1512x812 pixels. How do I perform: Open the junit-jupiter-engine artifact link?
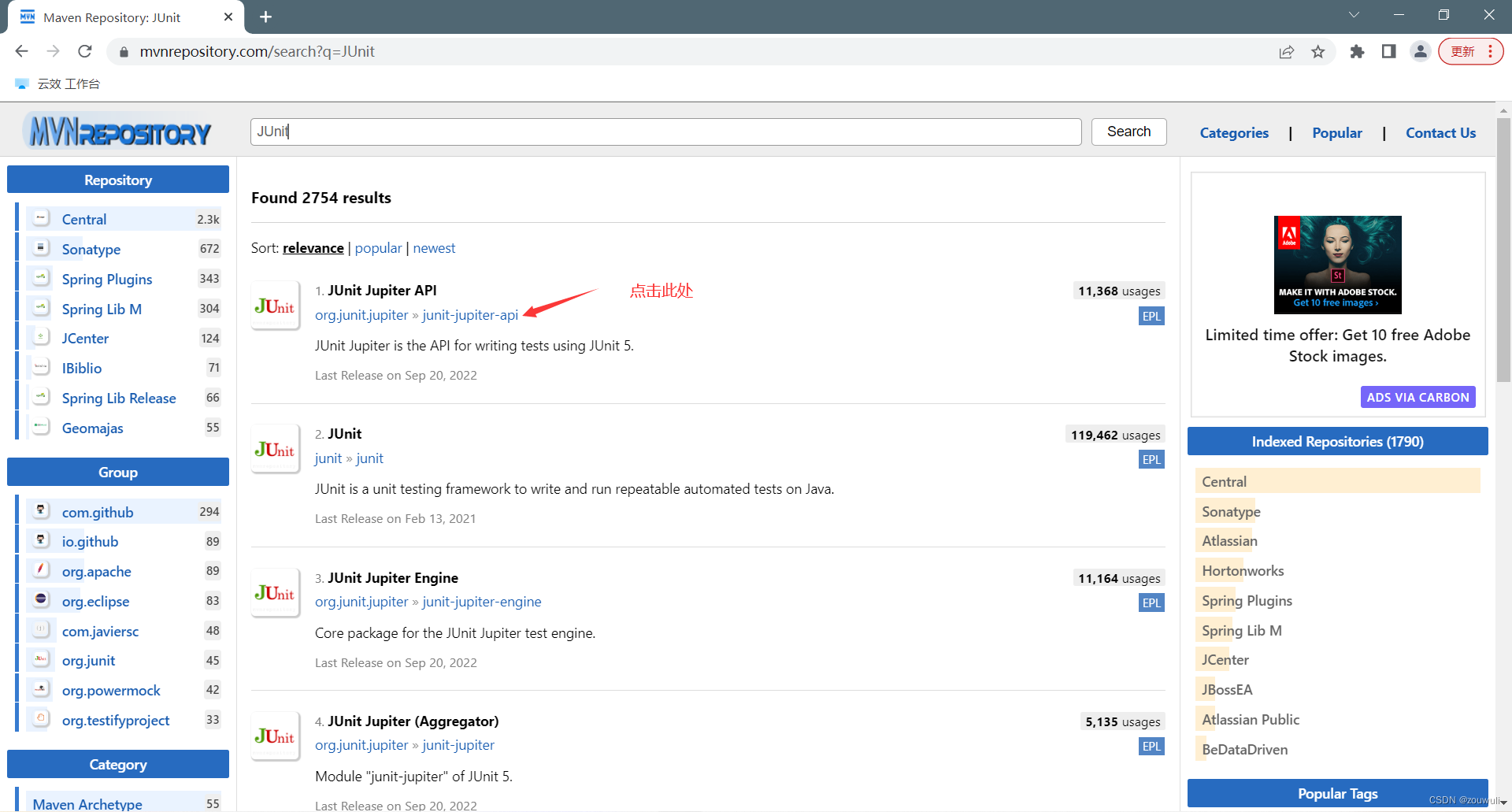click(x=481, y=602)
